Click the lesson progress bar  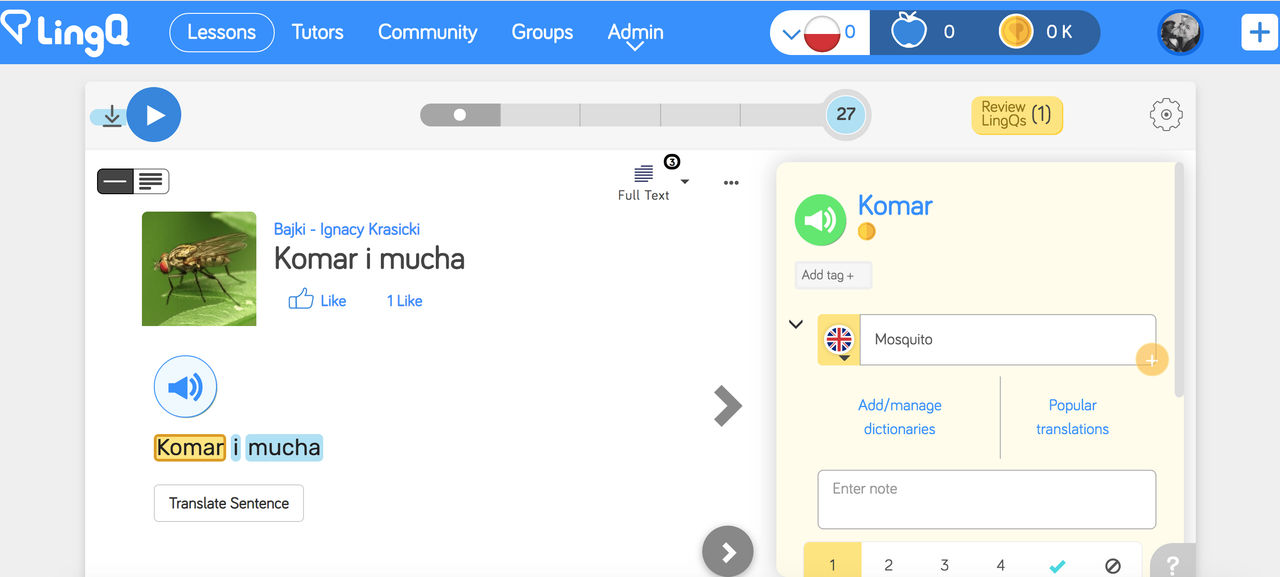[622, 115]
